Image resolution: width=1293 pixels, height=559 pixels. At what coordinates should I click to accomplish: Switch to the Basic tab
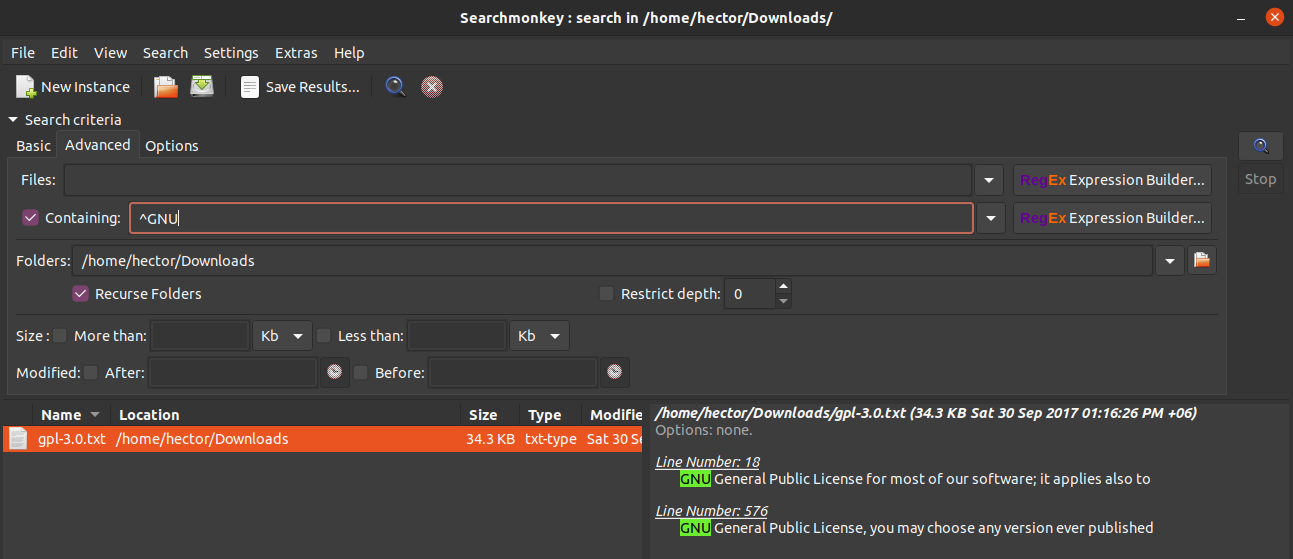[33, 146]
